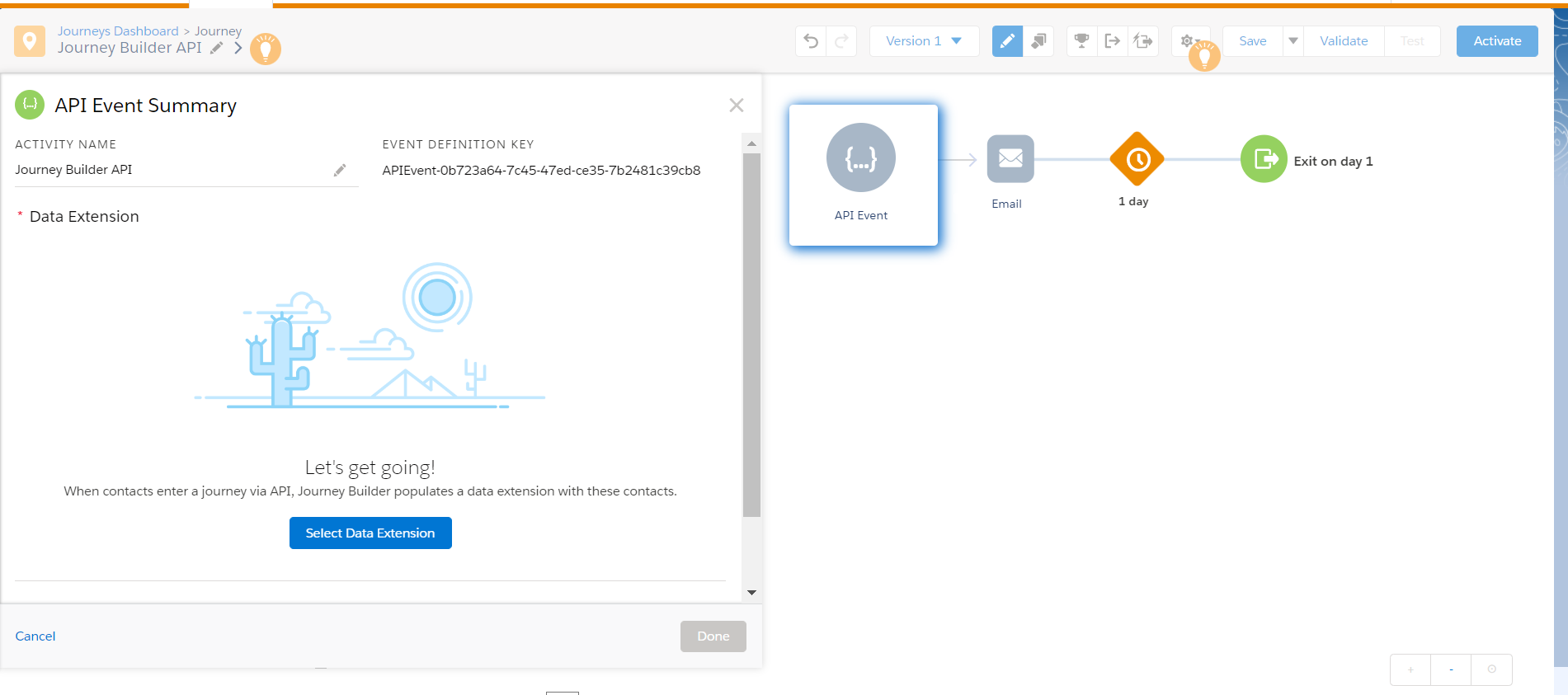This screenshot has width=1568, height=695.
Task: Click the Redo arrow icon
Action: [x=841, y=41]
